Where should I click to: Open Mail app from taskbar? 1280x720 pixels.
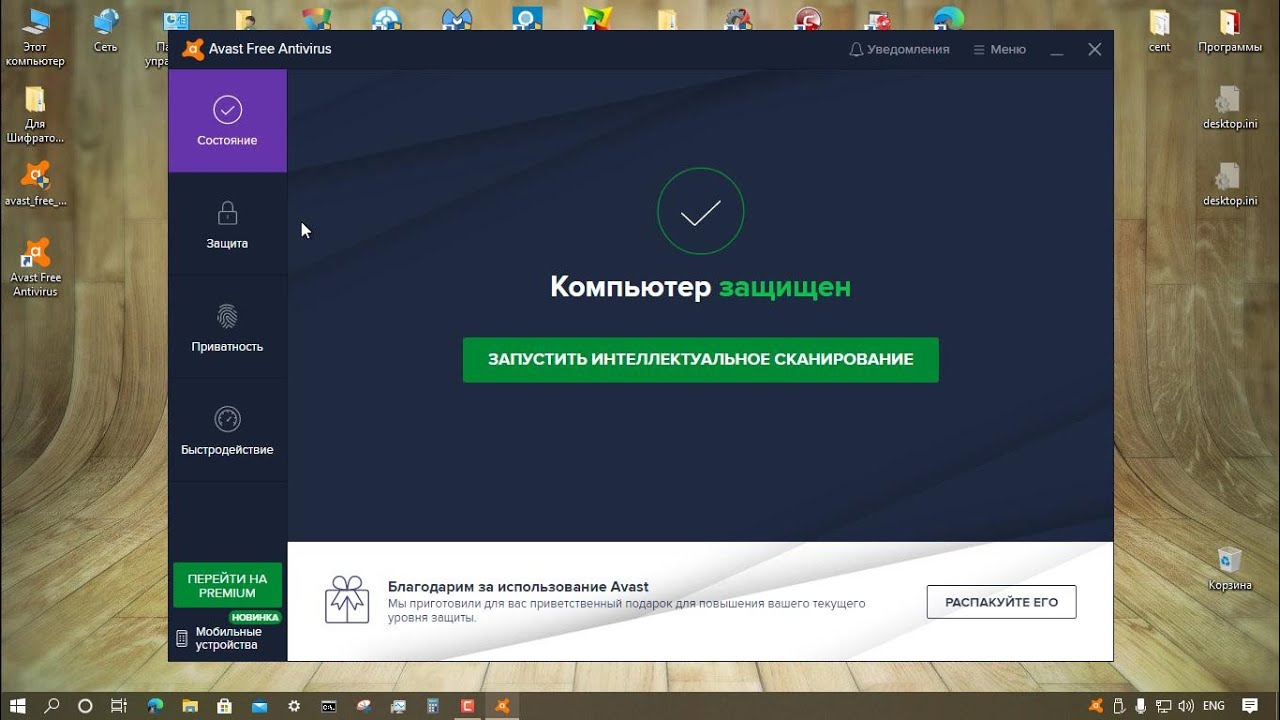click(x=259, y=706)
